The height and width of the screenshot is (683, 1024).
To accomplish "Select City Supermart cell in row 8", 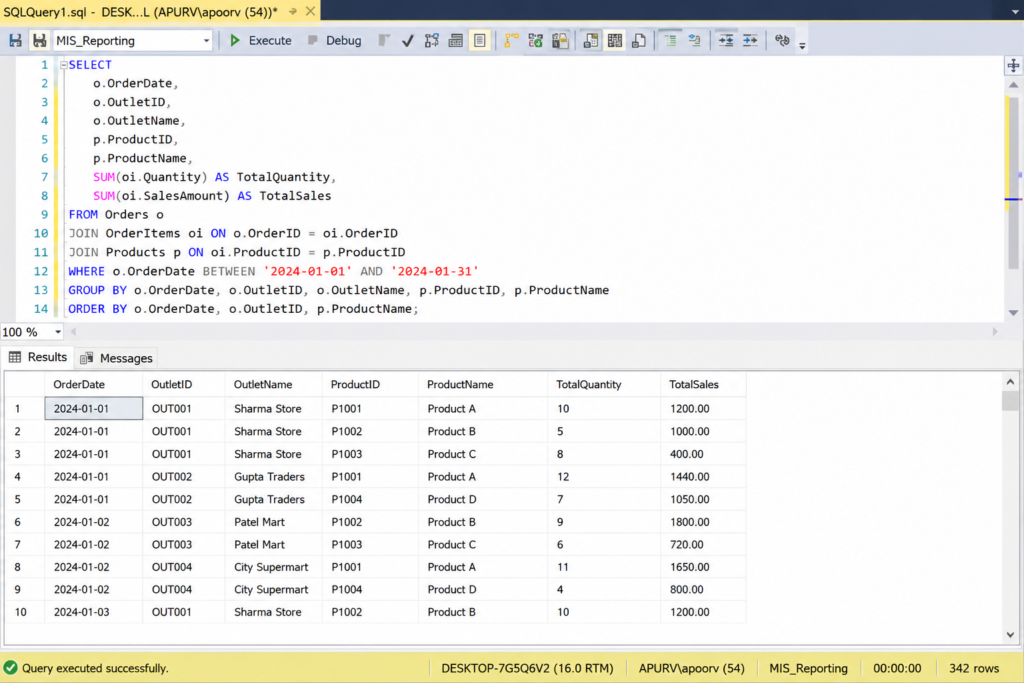I will pos(273,567).
